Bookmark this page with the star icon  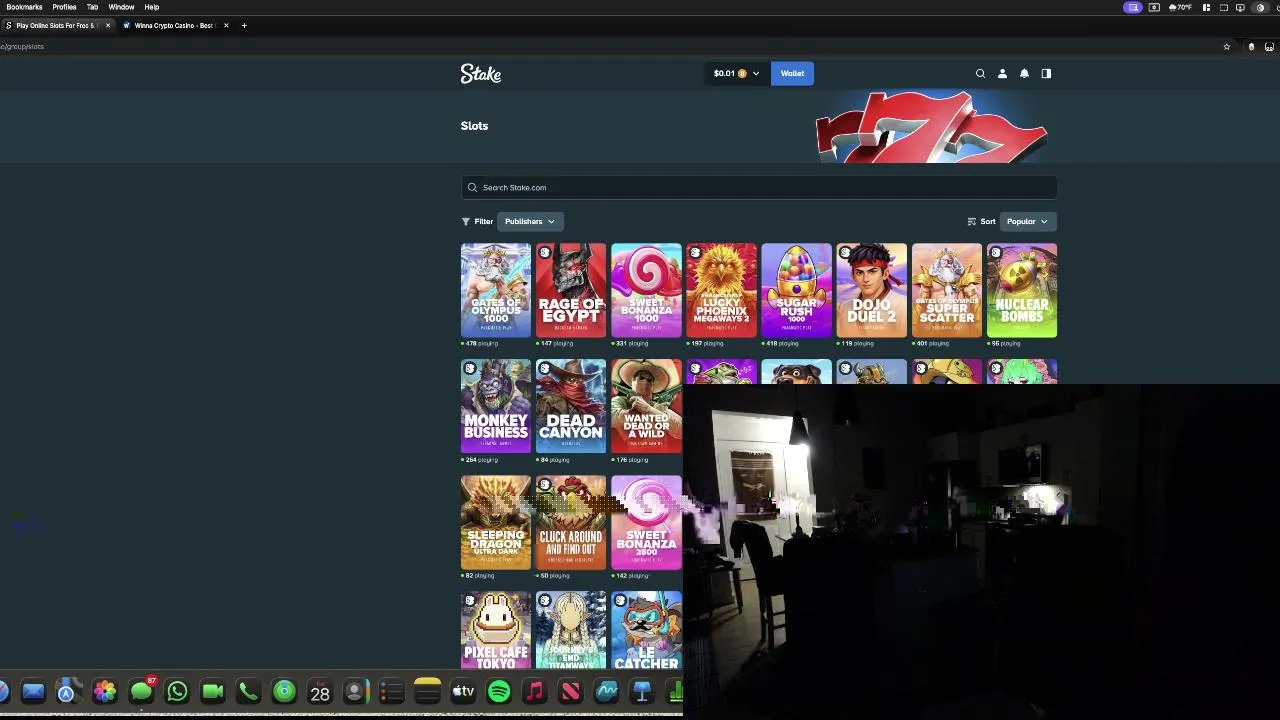click(1227, 46)
